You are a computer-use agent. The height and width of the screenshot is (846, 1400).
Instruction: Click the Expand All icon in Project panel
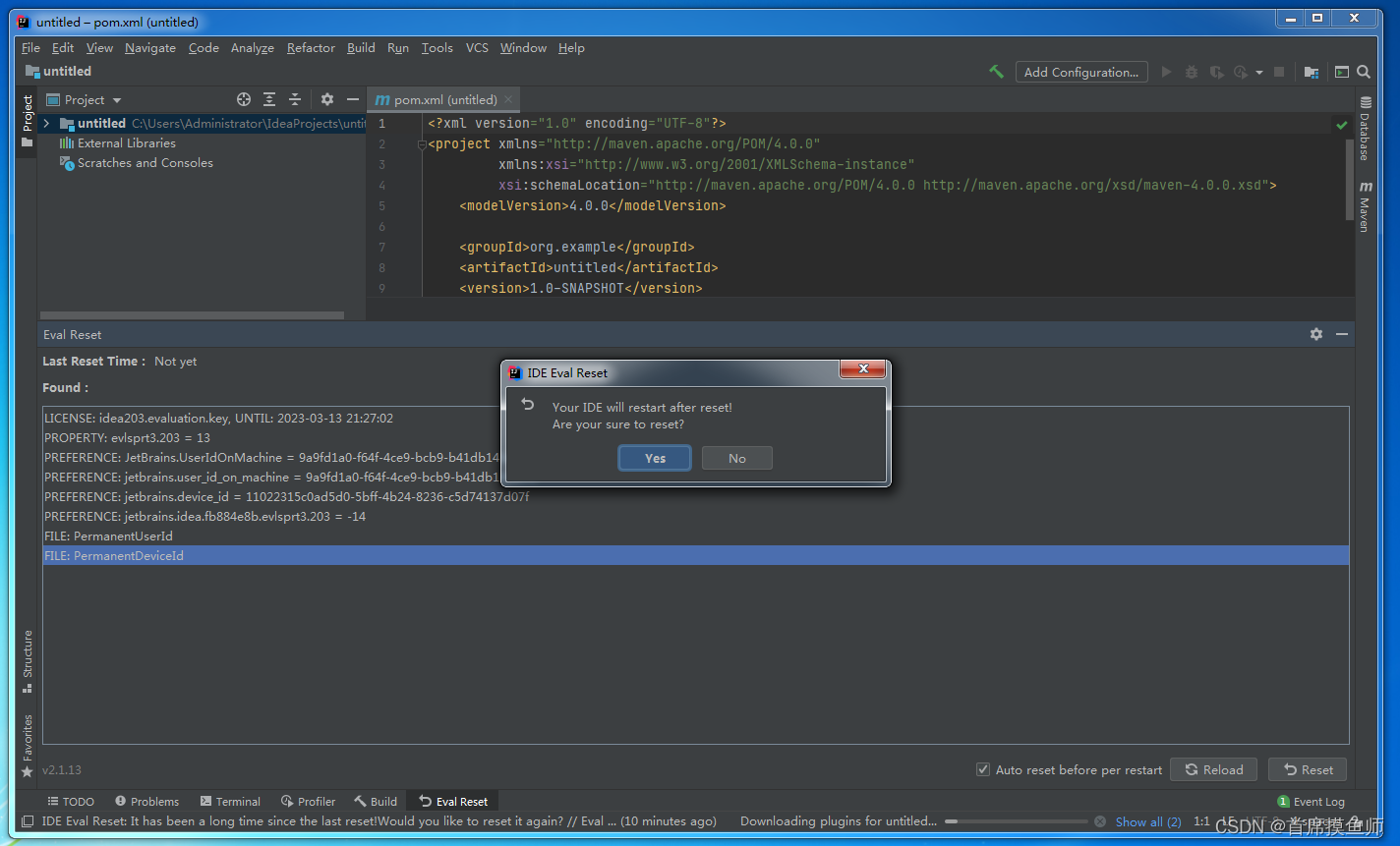269,99
